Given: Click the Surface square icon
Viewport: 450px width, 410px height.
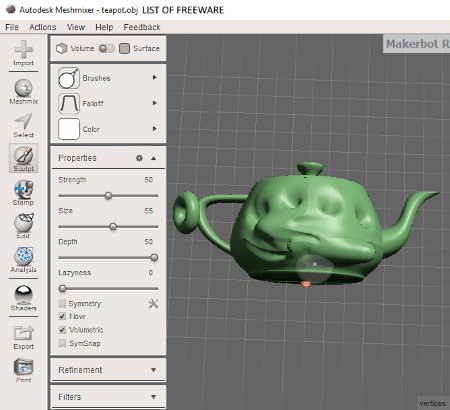Looking at the screenshot, I should tap(124, 49).
